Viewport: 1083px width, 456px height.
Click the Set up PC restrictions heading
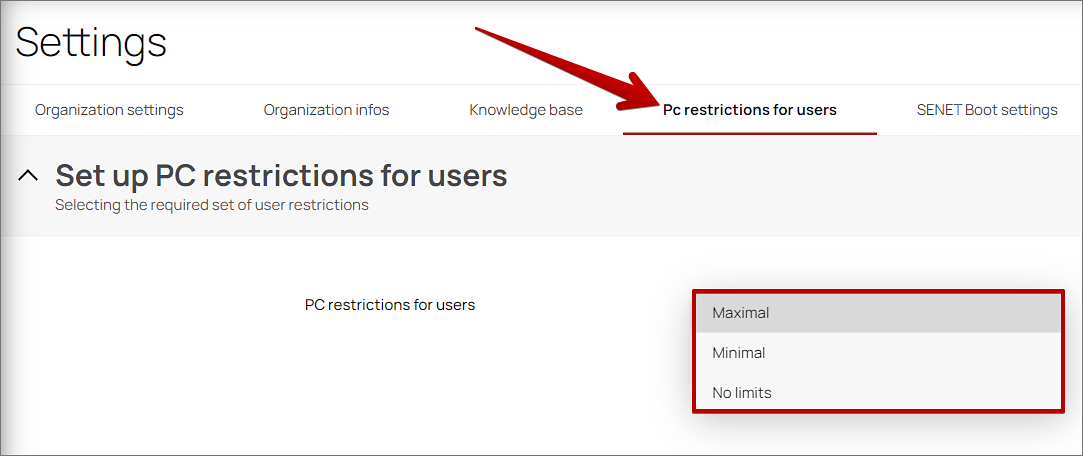click(x=281, y=176)
